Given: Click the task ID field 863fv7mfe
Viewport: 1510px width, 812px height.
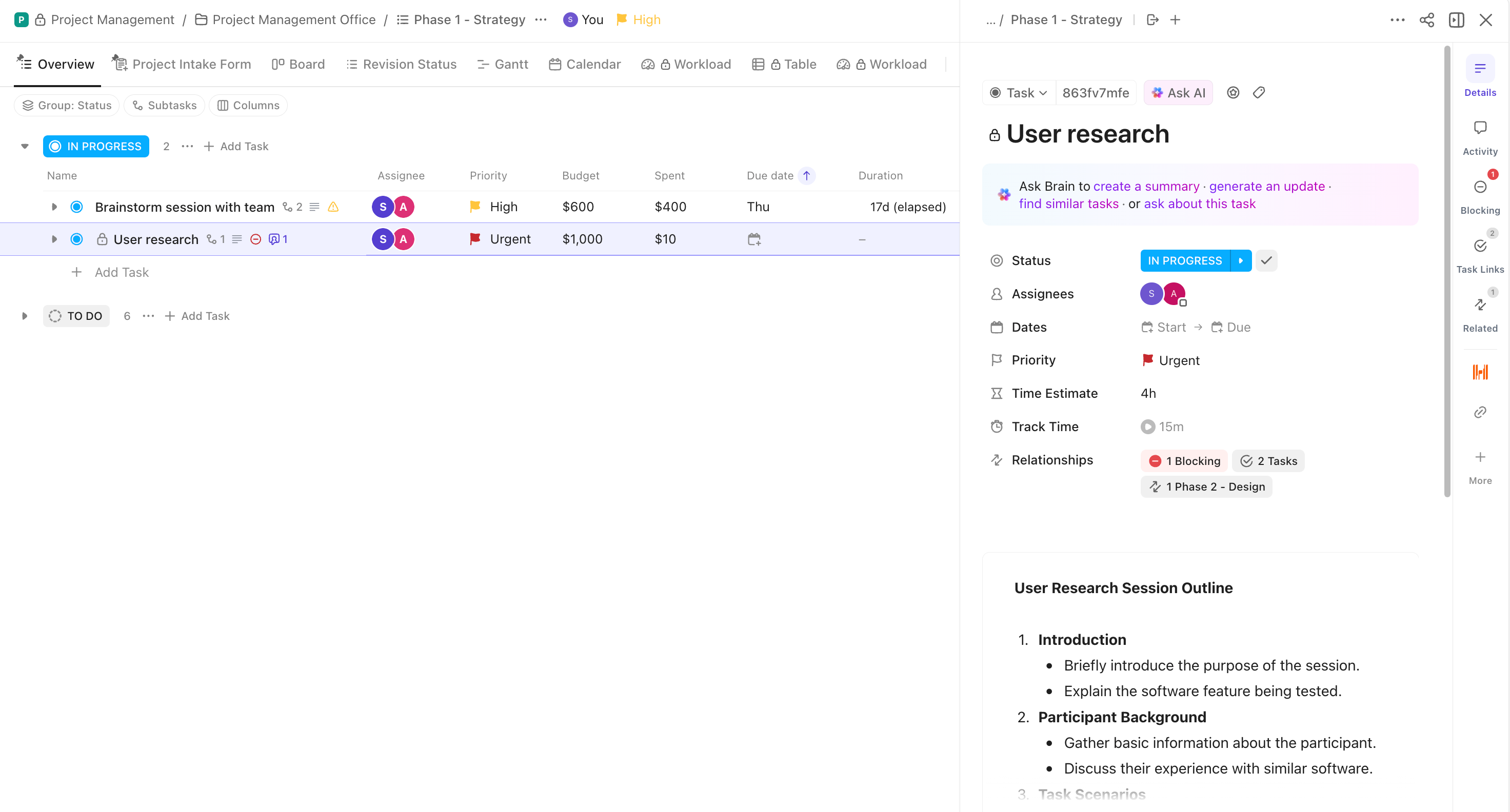Looking at the screenshot, I should pyautogui.click(x=1096, y=92).
